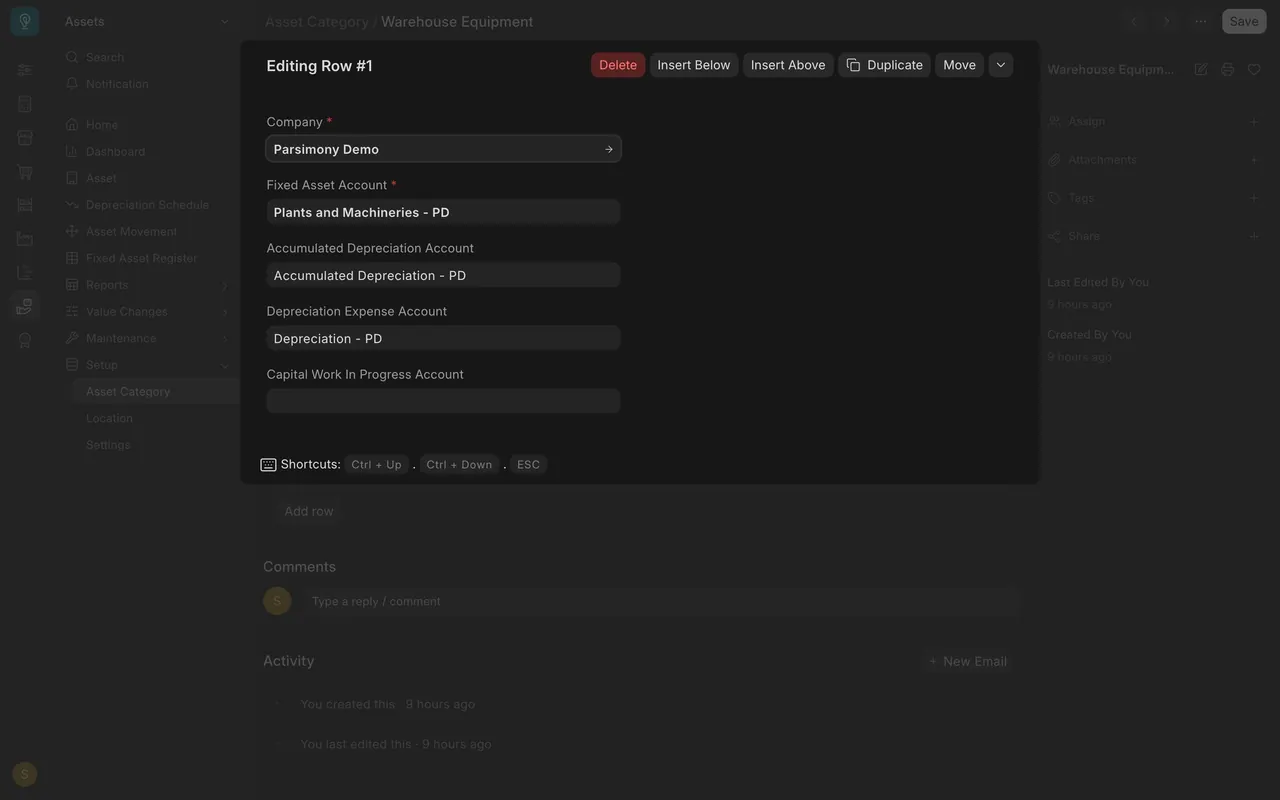1280x800 pixels.
Task: Click the 'Ctrl + Up' shortcut key
Action: [377, 465]
